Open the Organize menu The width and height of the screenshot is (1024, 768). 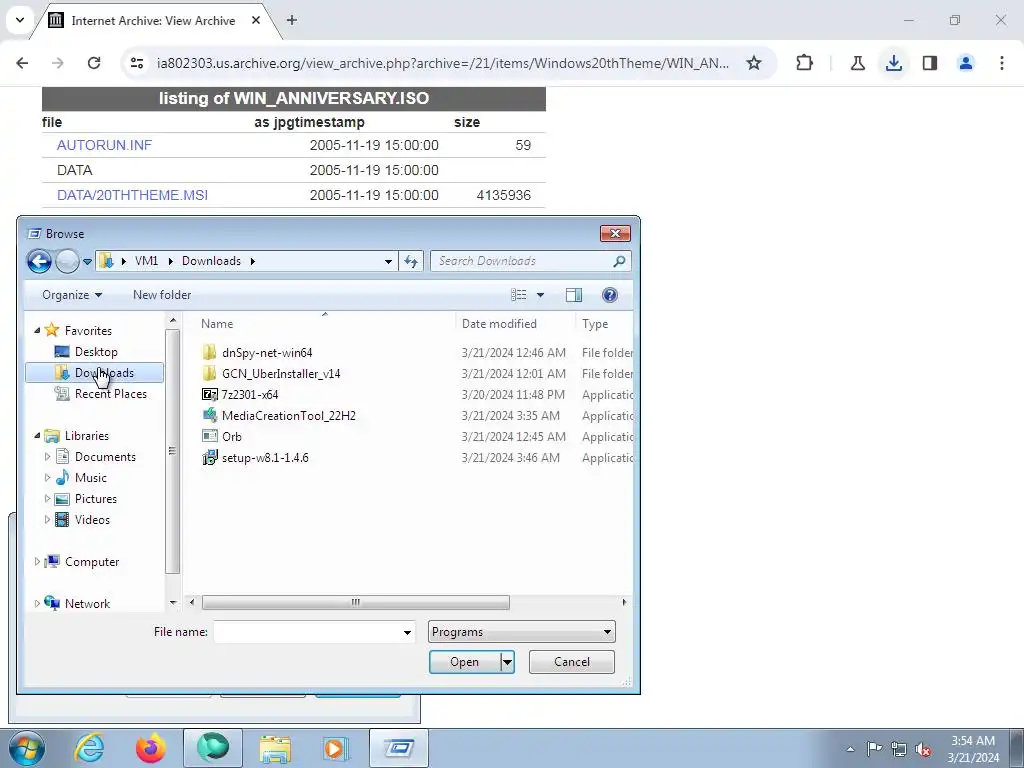(x=72, y=295)
